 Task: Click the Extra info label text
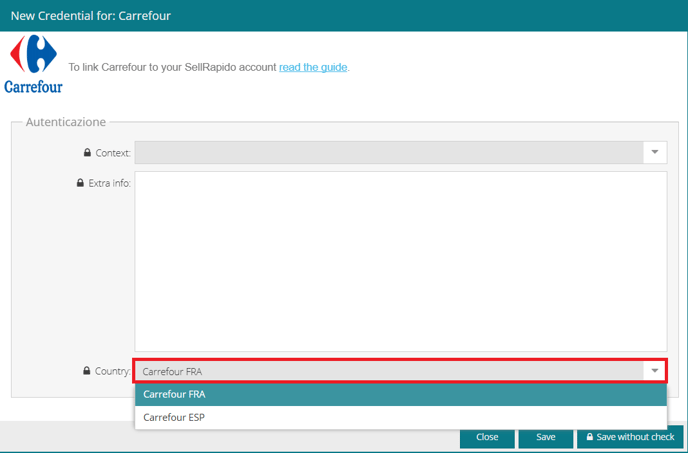109,183
